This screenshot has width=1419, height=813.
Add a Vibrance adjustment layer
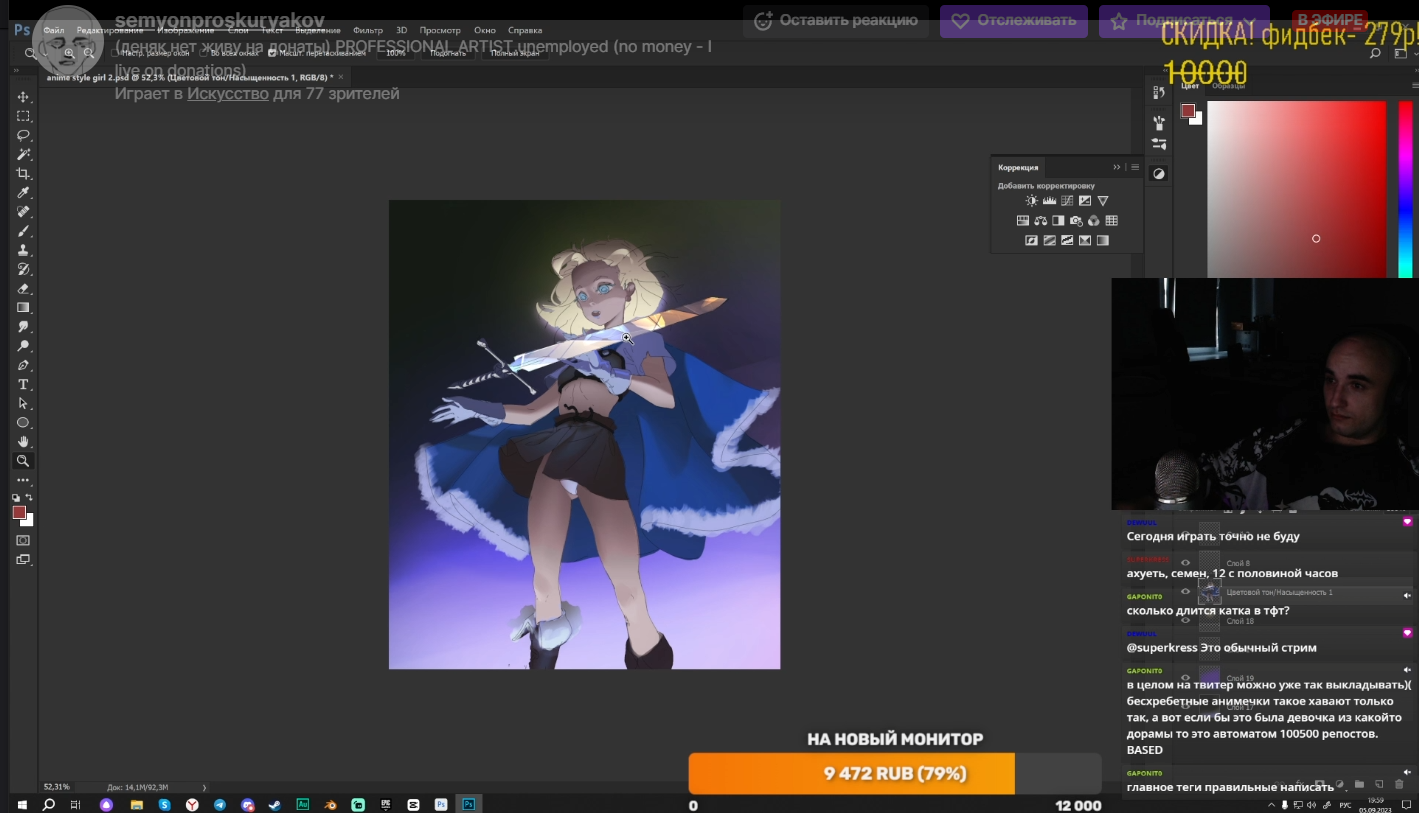tap(1103, 201)
